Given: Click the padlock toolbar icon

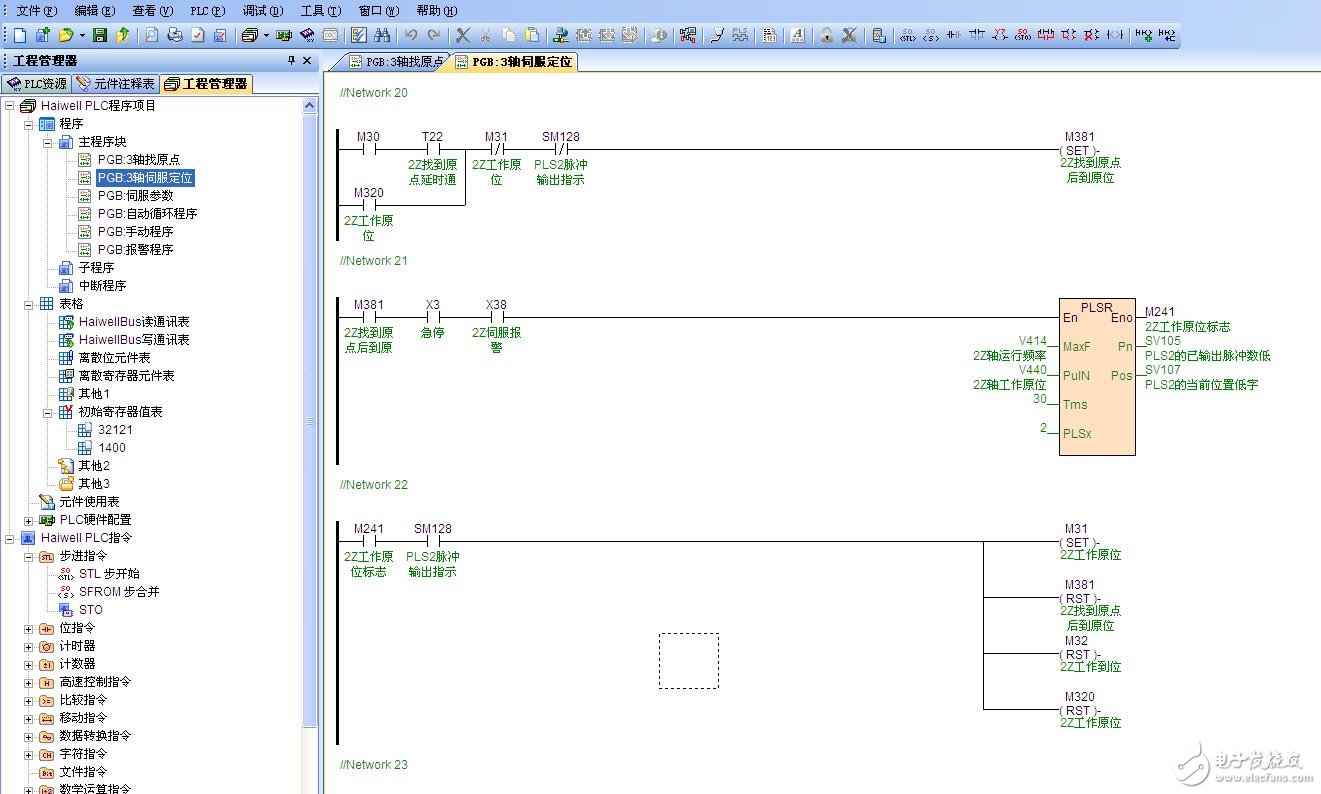Looking at the screenshot, I should 826,35.
